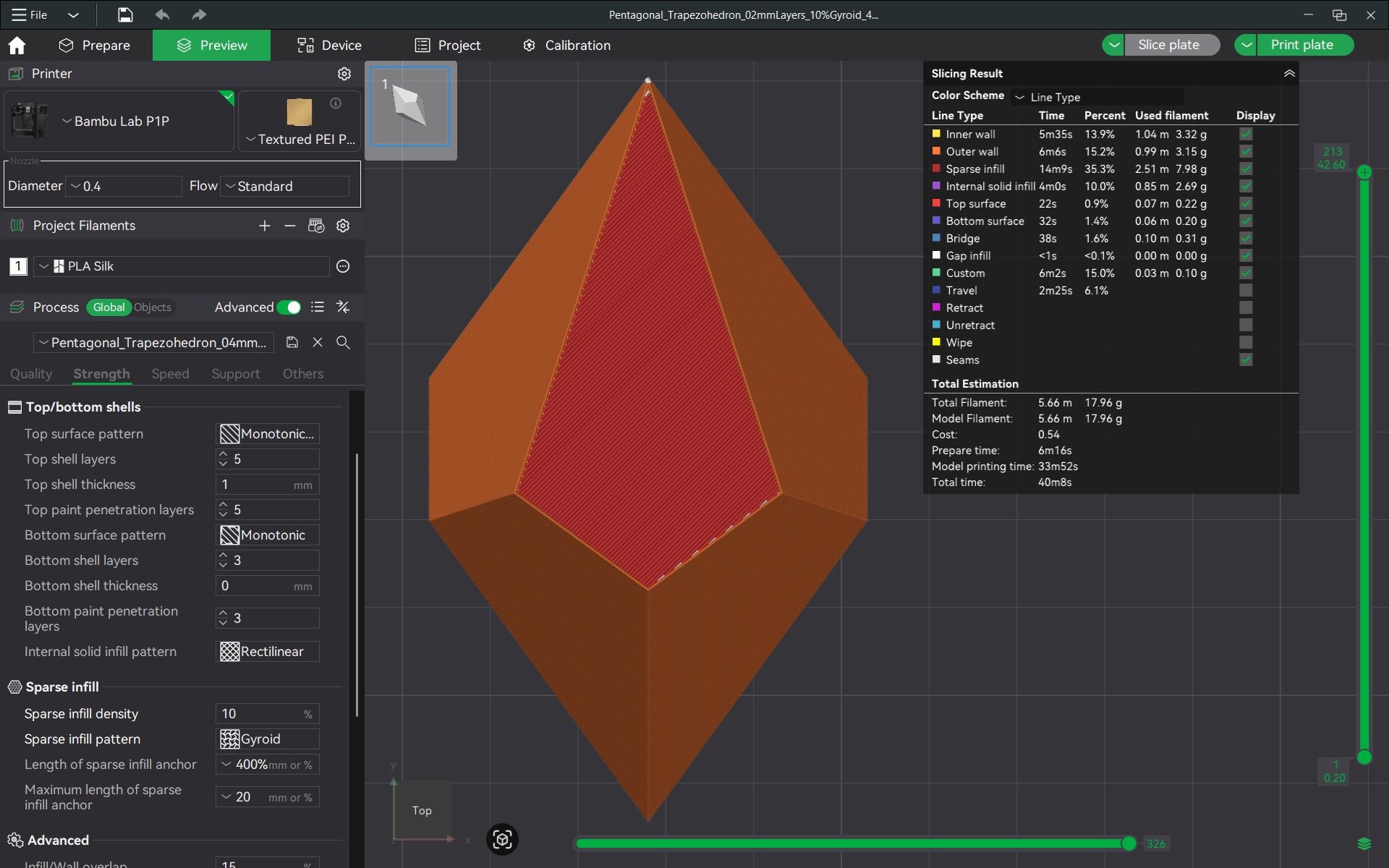The height and width of the screenshot is (868, 1389).
Task: Open the File menu
Action: [x=30, y=14]
